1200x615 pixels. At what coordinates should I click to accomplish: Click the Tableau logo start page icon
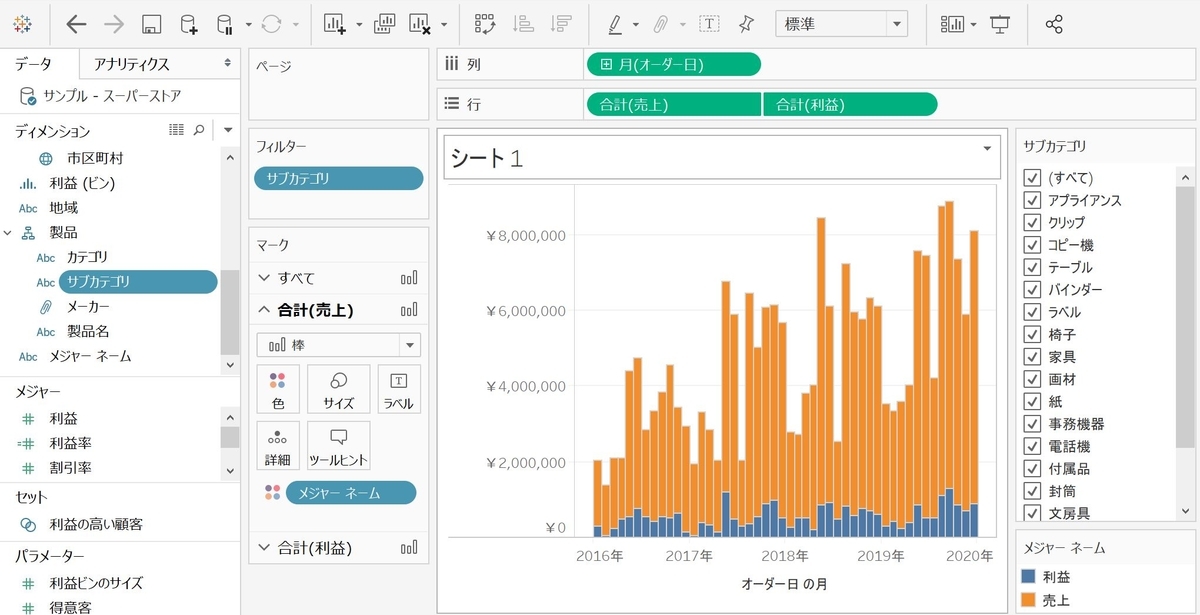tap(22, 23)
